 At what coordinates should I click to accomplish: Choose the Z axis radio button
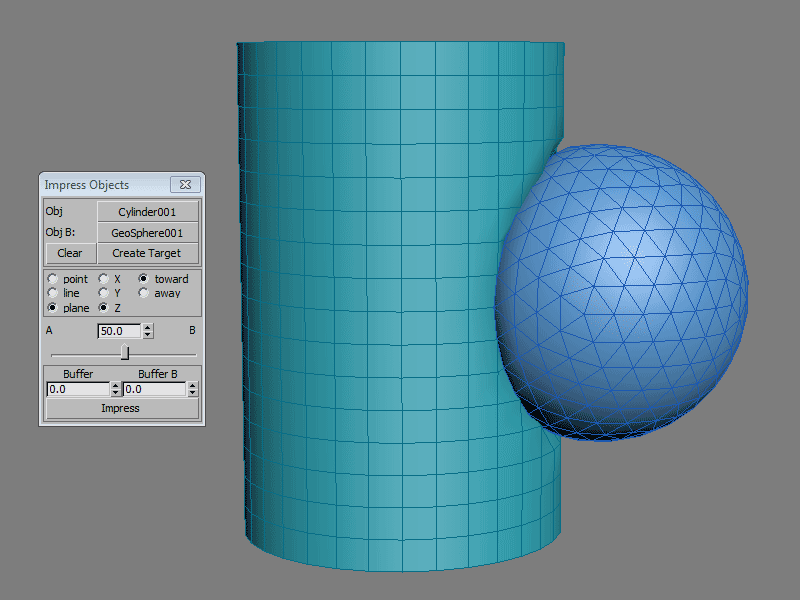[103, 308]
